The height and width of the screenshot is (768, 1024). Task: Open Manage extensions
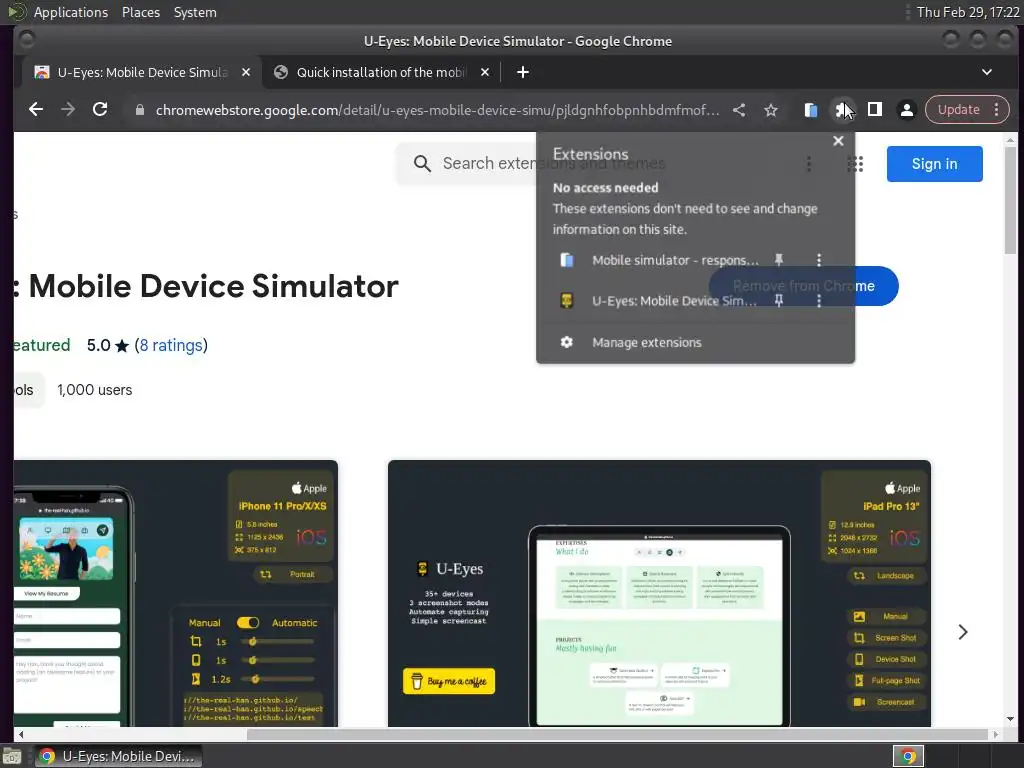click(696, 342)
